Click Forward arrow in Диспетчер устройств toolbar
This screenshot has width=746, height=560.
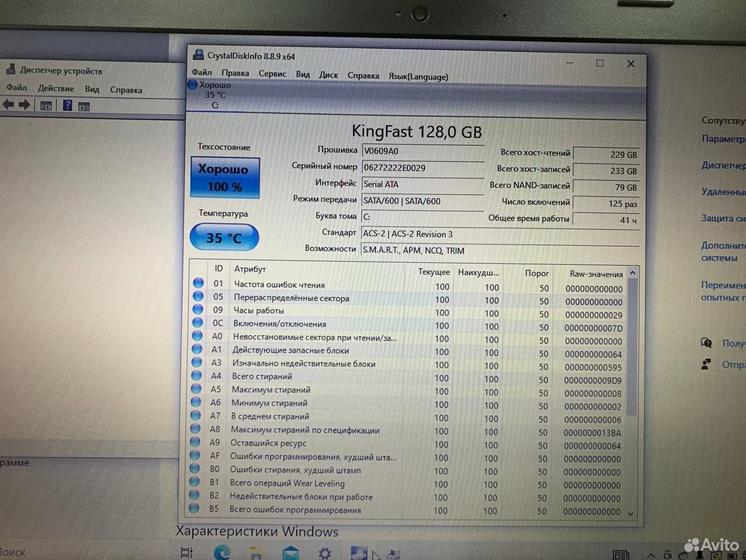click(24, 105)
